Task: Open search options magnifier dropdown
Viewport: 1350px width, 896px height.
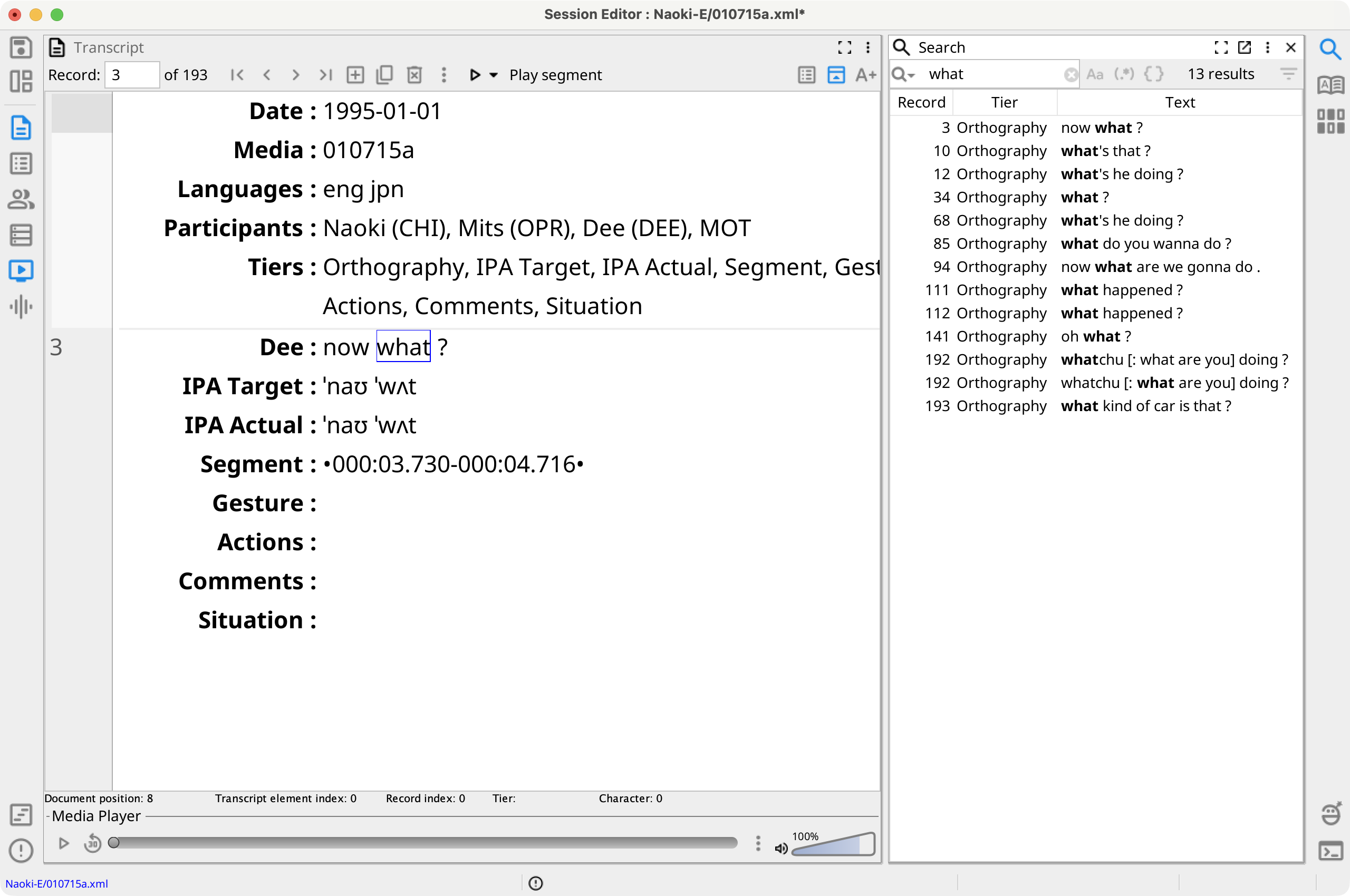Action: tap(903, 74)
